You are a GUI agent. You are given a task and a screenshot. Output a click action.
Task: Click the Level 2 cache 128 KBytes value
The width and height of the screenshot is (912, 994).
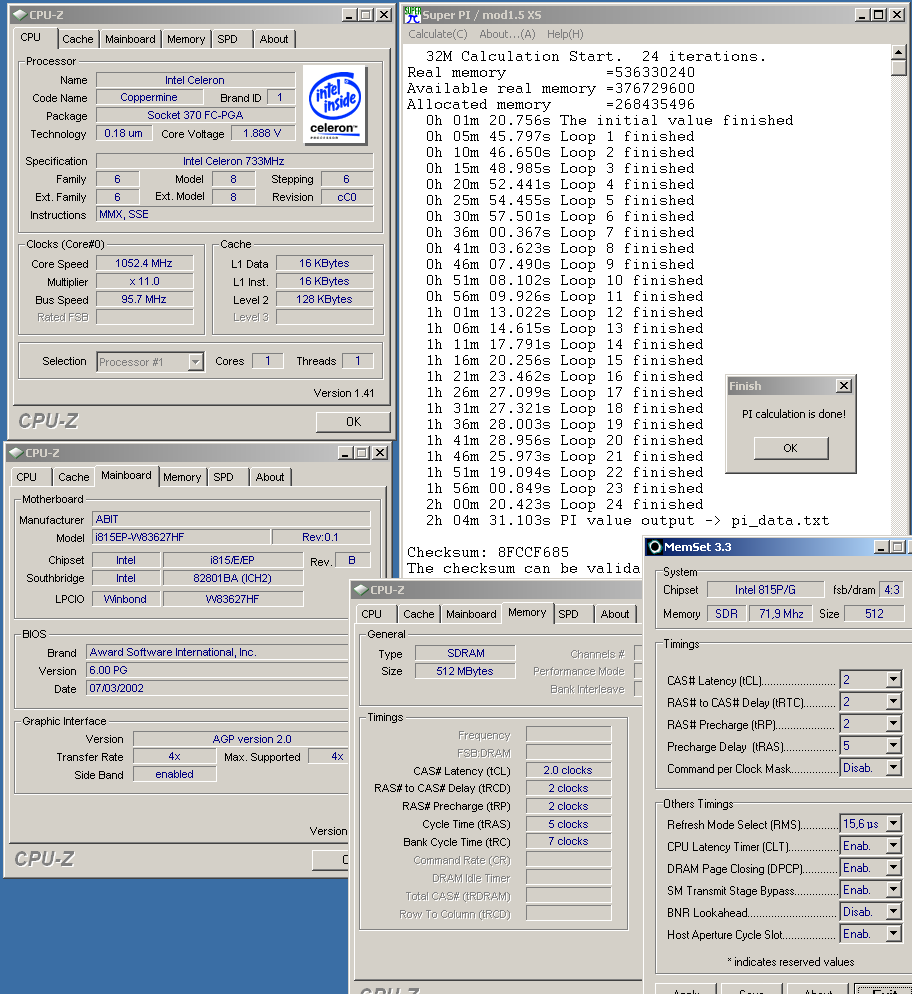coord(324,299)
